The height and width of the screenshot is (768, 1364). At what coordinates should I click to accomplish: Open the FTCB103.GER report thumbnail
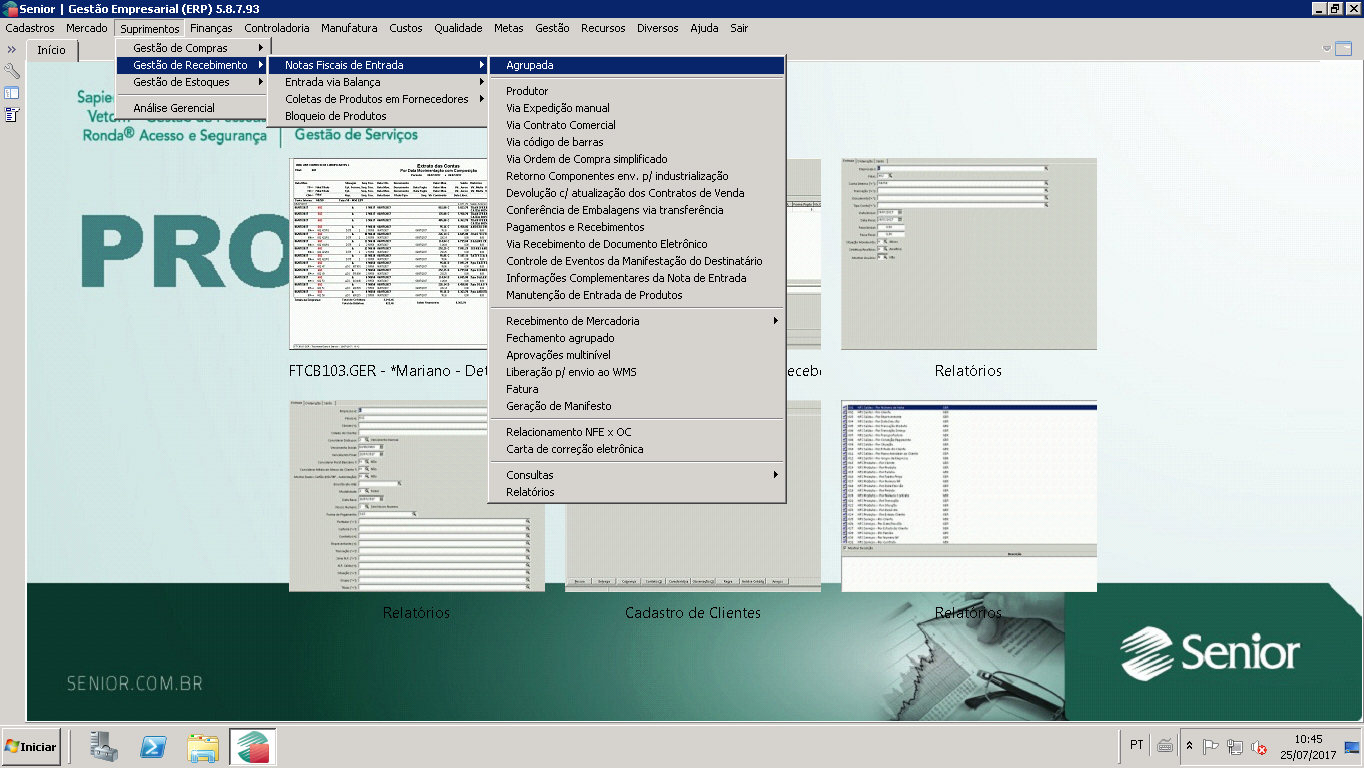pyautogui.click(x=388, y=253)
